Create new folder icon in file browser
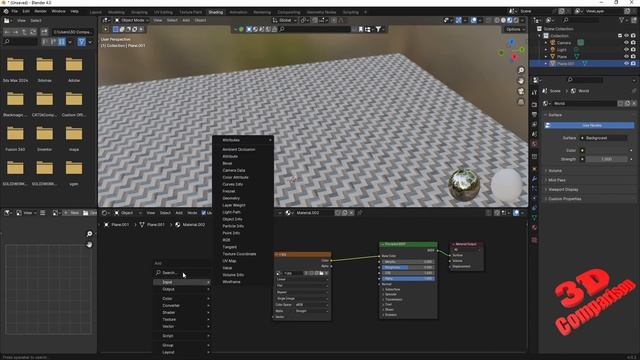The height and width of the screenshot is (360, 640). click(44, 32)
